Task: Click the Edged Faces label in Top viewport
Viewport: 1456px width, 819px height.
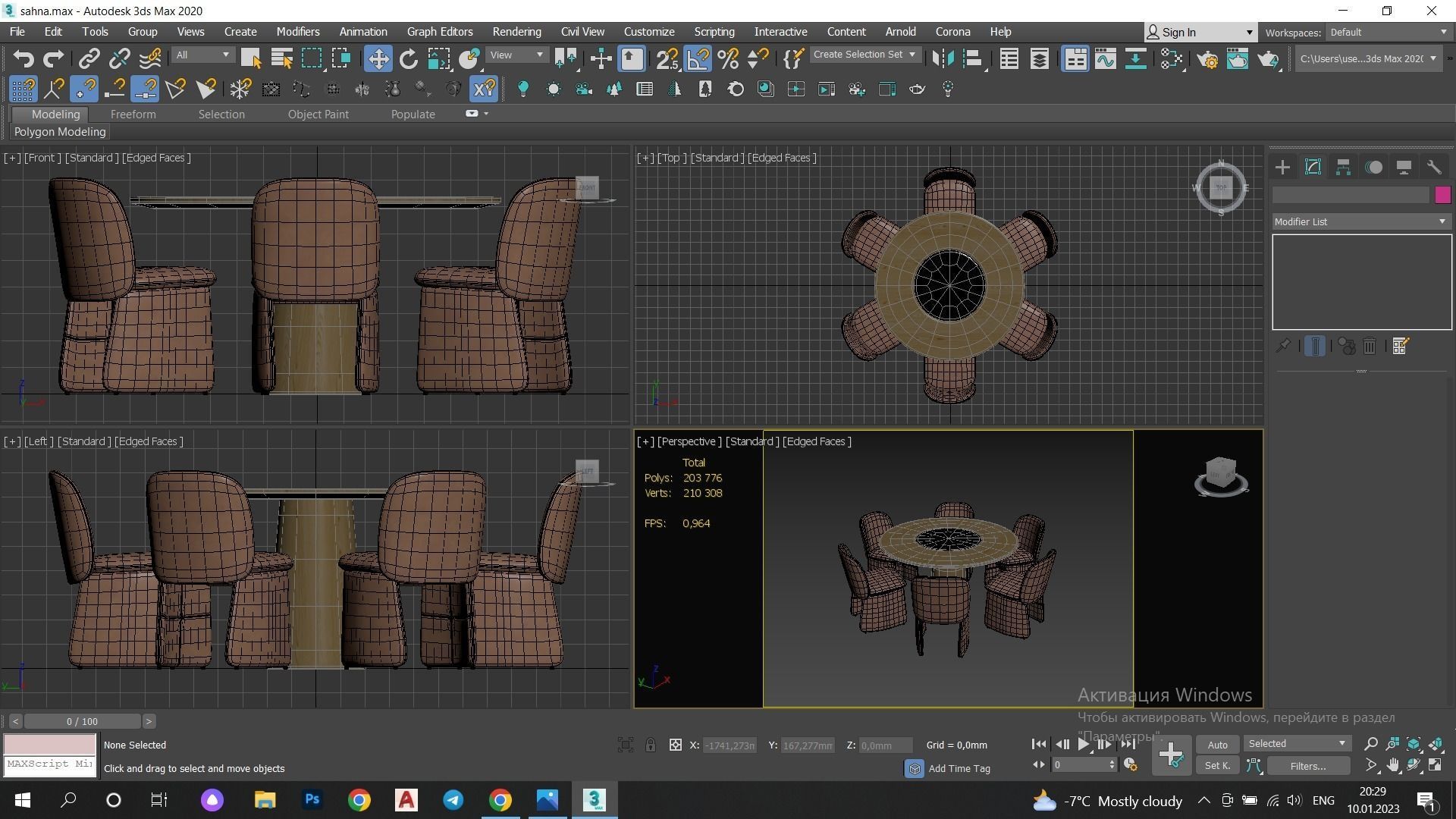Action: point(781,158)
